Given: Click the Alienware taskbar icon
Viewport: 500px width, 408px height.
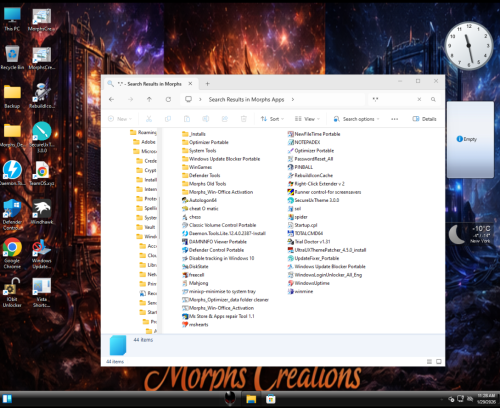Looking at the screenshot, I should [x=230, y=398].
